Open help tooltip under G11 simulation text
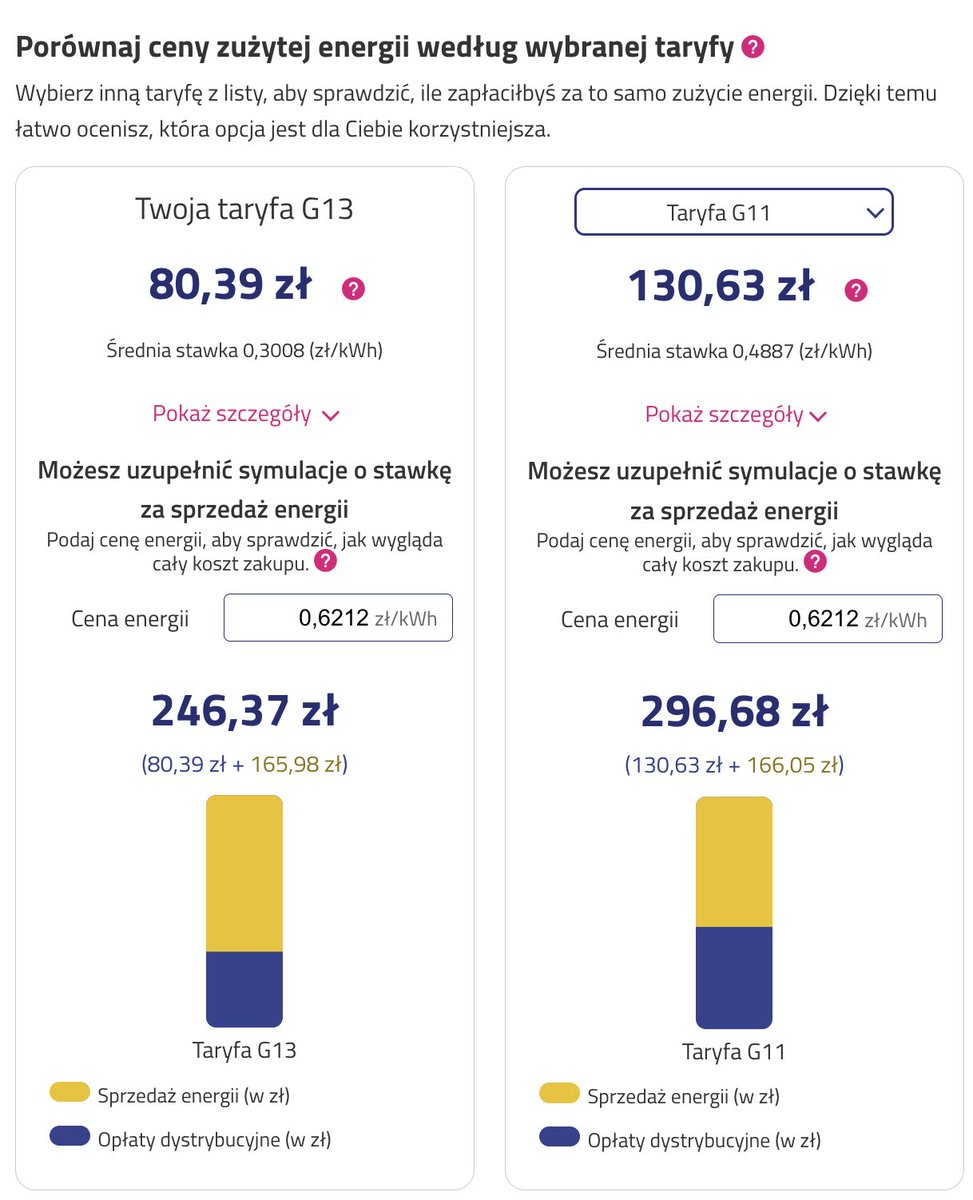This screenshot has width=973, height=1200. coord(816,562)
